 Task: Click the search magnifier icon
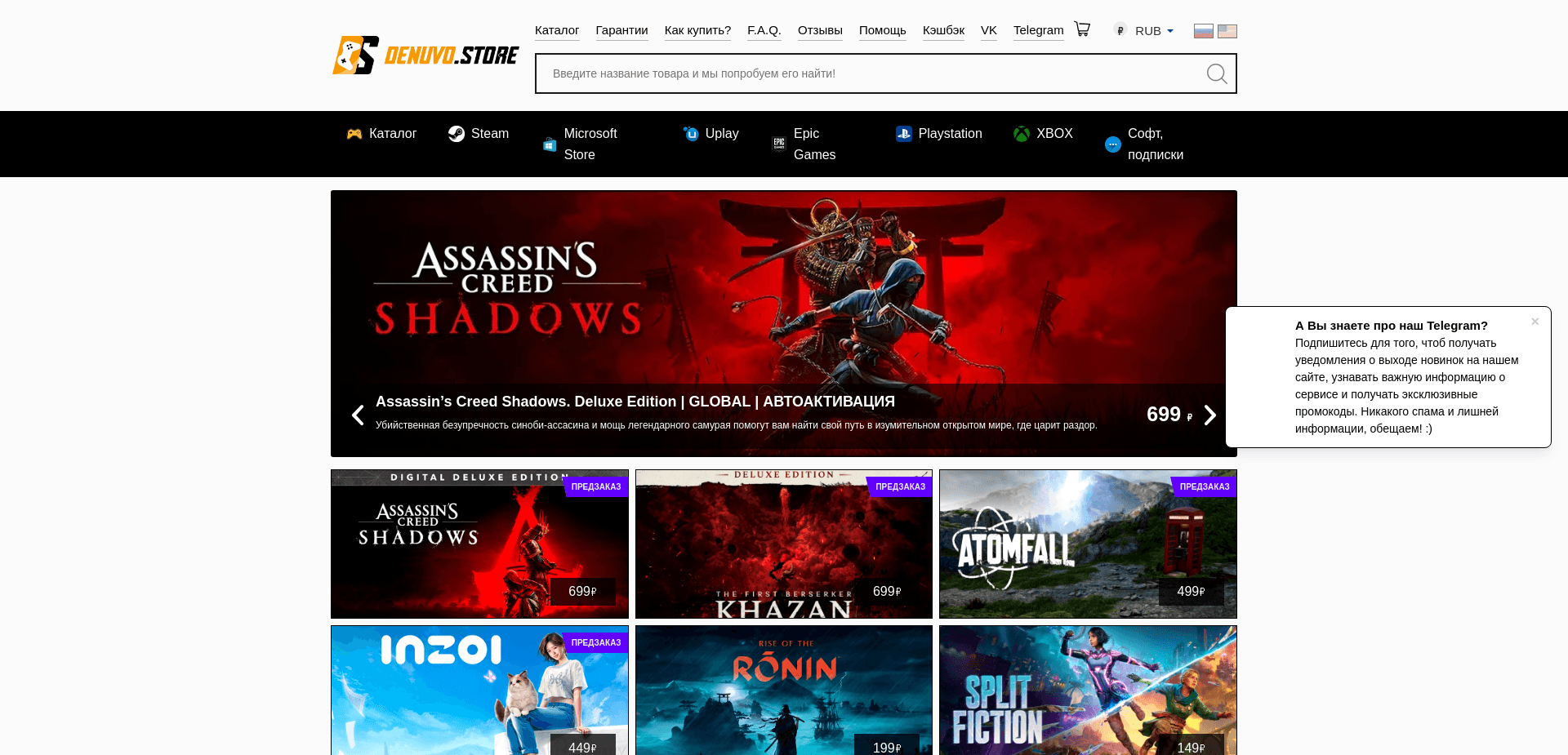1216,73
